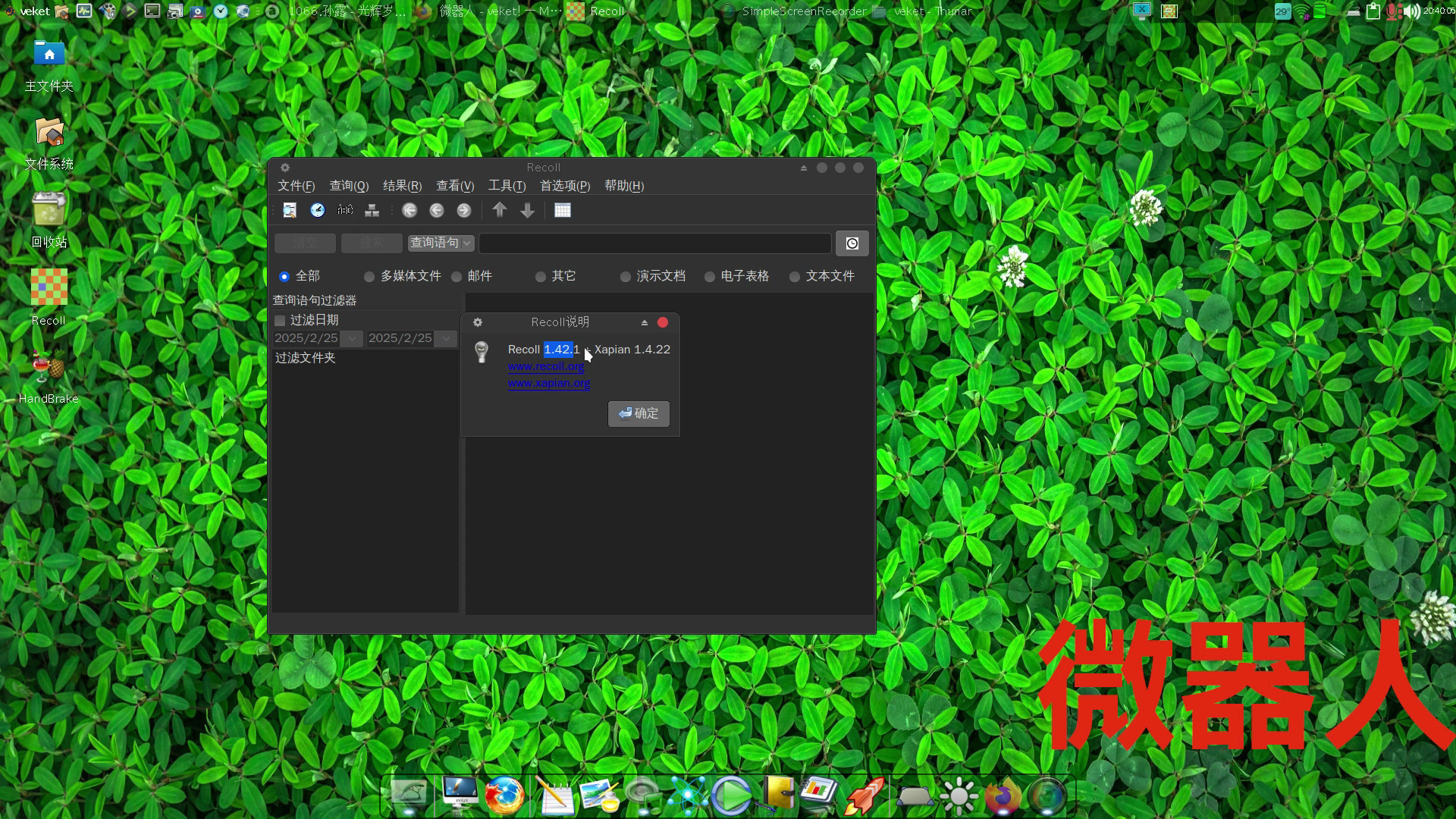This screenshot has height=819, width=1456.
Task: Enable the 过滤日期 checkbox
Action: (x=280, y=321)
